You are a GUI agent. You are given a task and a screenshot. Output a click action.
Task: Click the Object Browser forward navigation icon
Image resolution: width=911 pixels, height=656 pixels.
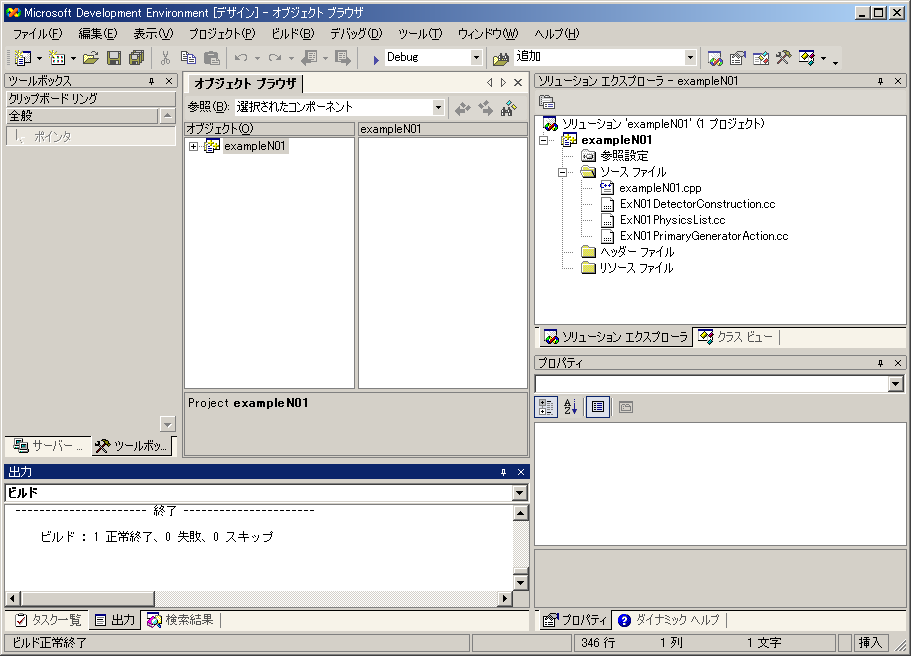click(485, 108)
